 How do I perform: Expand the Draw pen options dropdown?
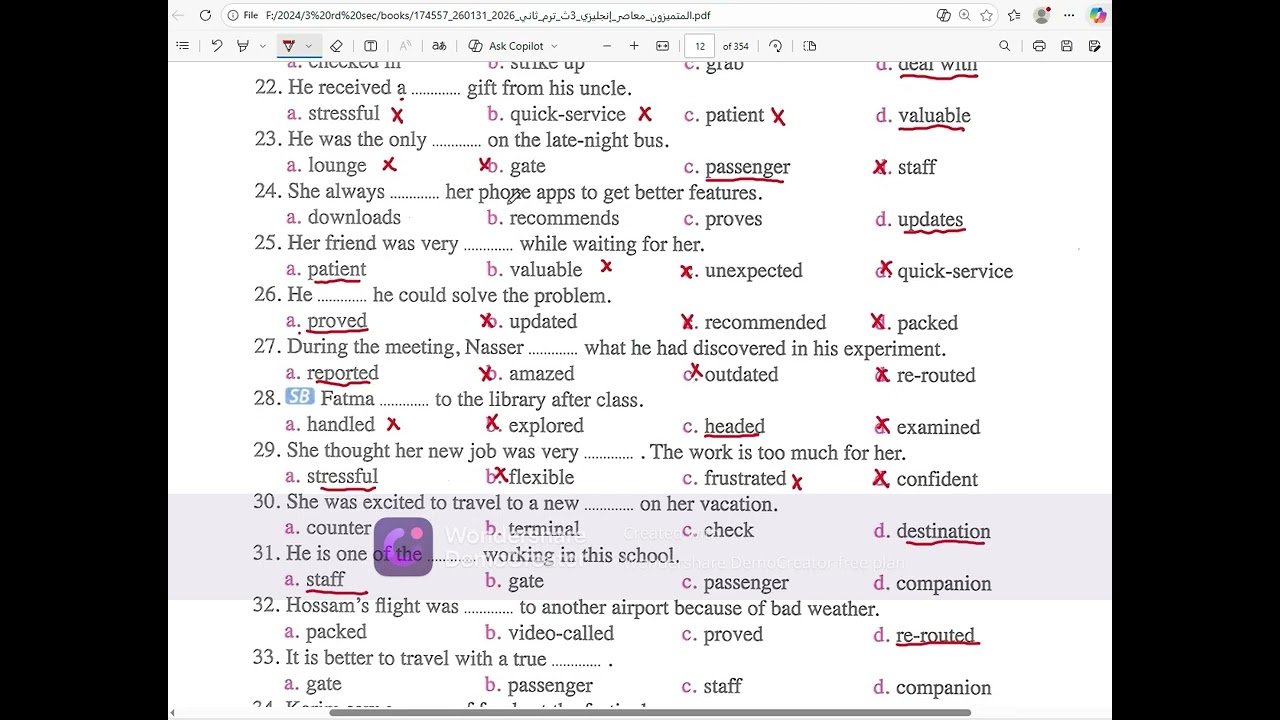point(308,46)
